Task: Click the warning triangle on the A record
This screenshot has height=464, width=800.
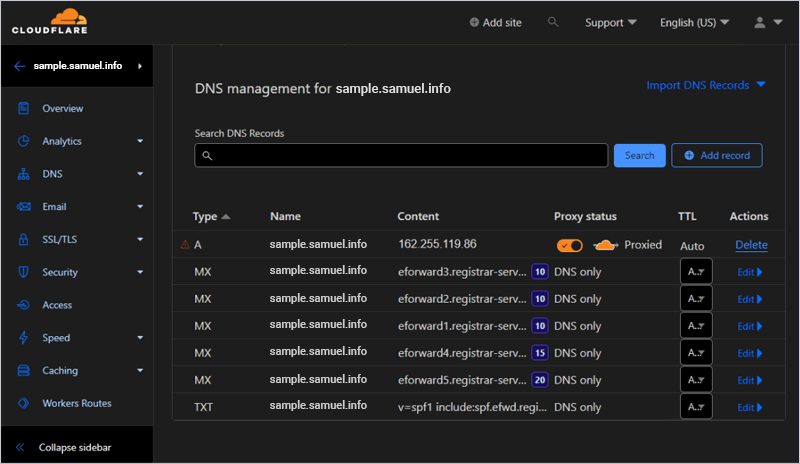Action: (x=185, y=245)
